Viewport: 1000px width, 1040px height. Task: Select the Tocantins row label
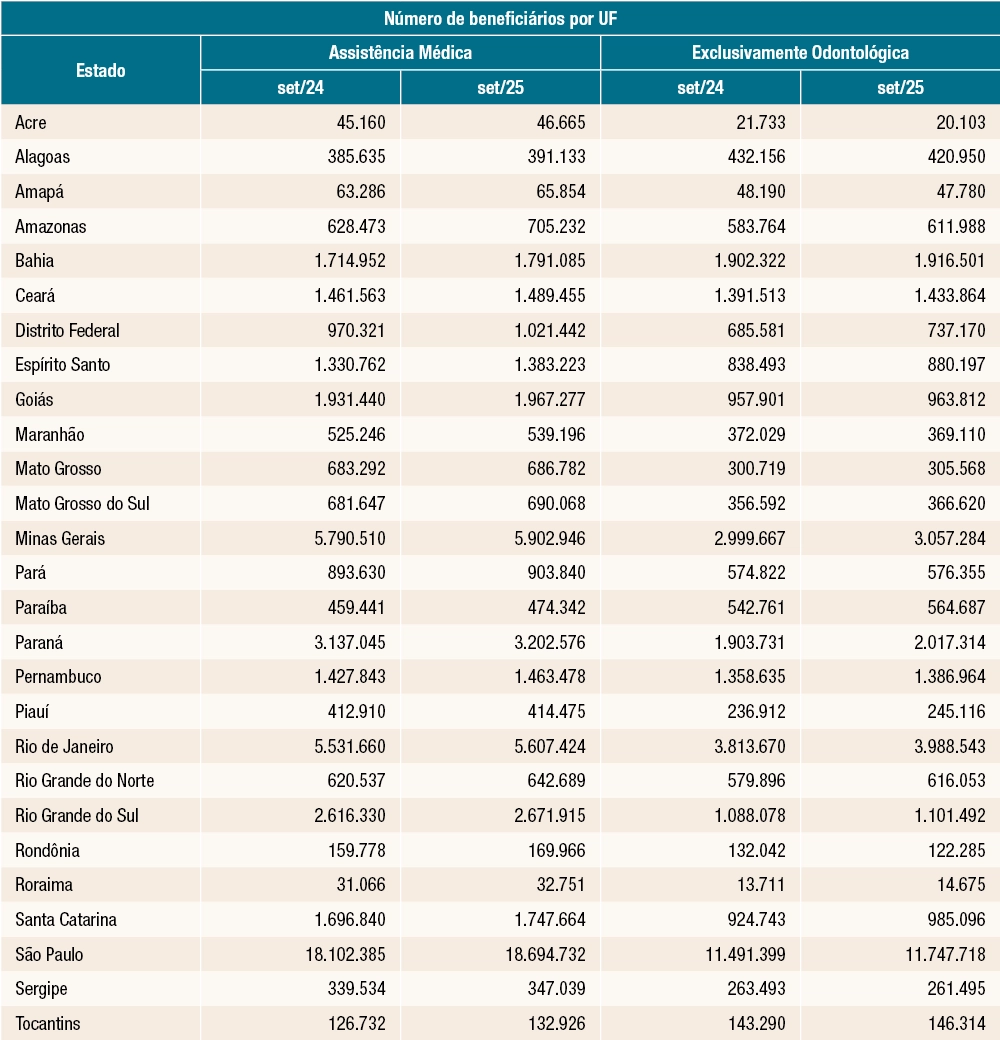pyautogui.click(x=48, y=1023)
